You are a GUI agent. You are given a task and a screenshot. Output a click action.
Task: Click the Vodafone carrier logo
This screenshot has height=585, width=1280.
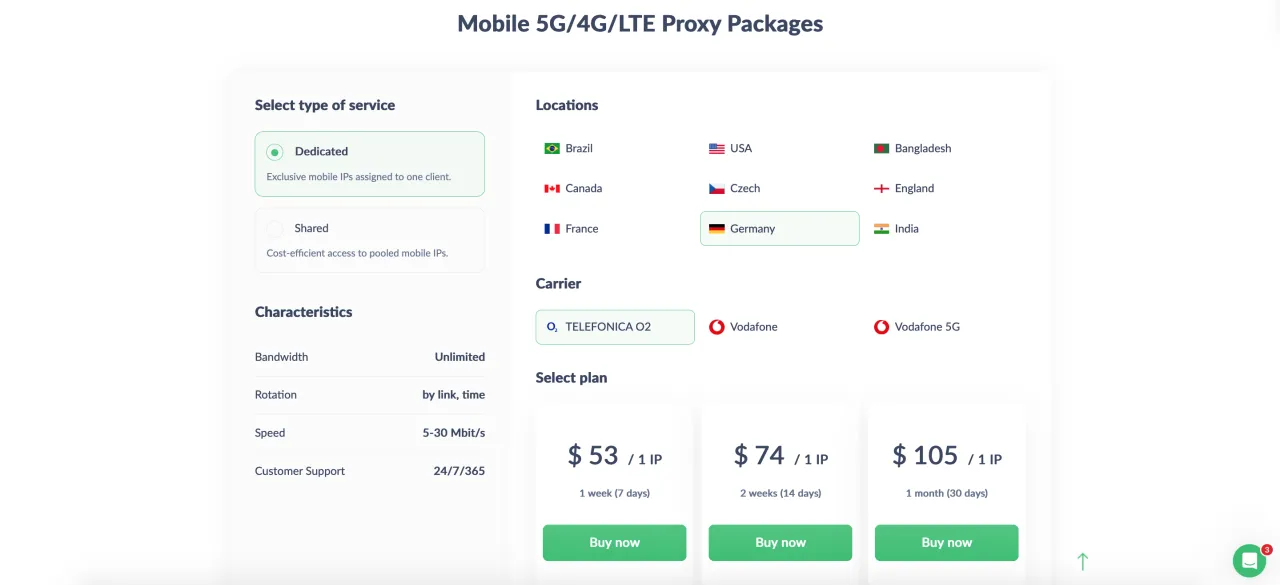(717, 327)
